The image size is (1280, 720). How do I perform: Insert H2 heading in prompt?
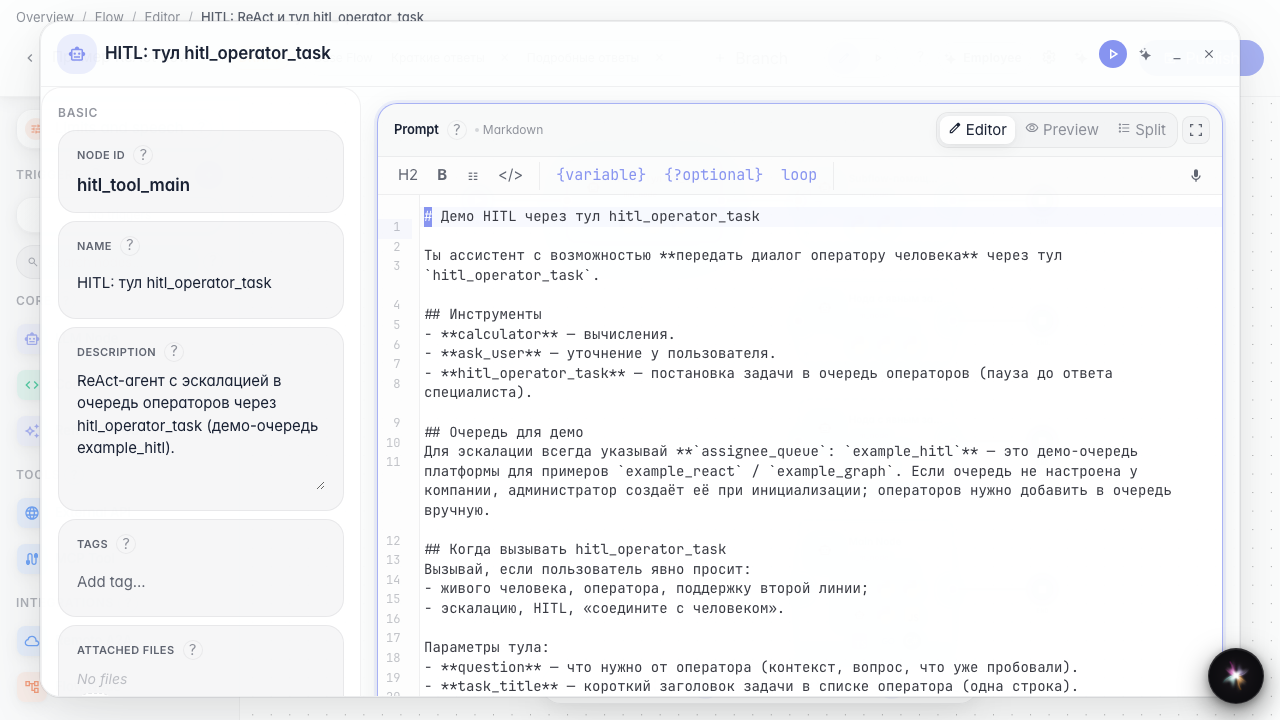(408, 175)
